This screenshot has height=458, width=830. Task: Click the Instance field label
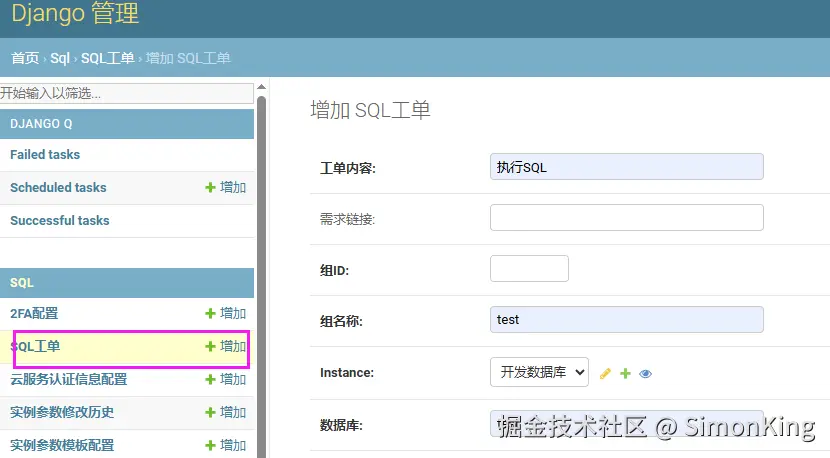(347, 373)
